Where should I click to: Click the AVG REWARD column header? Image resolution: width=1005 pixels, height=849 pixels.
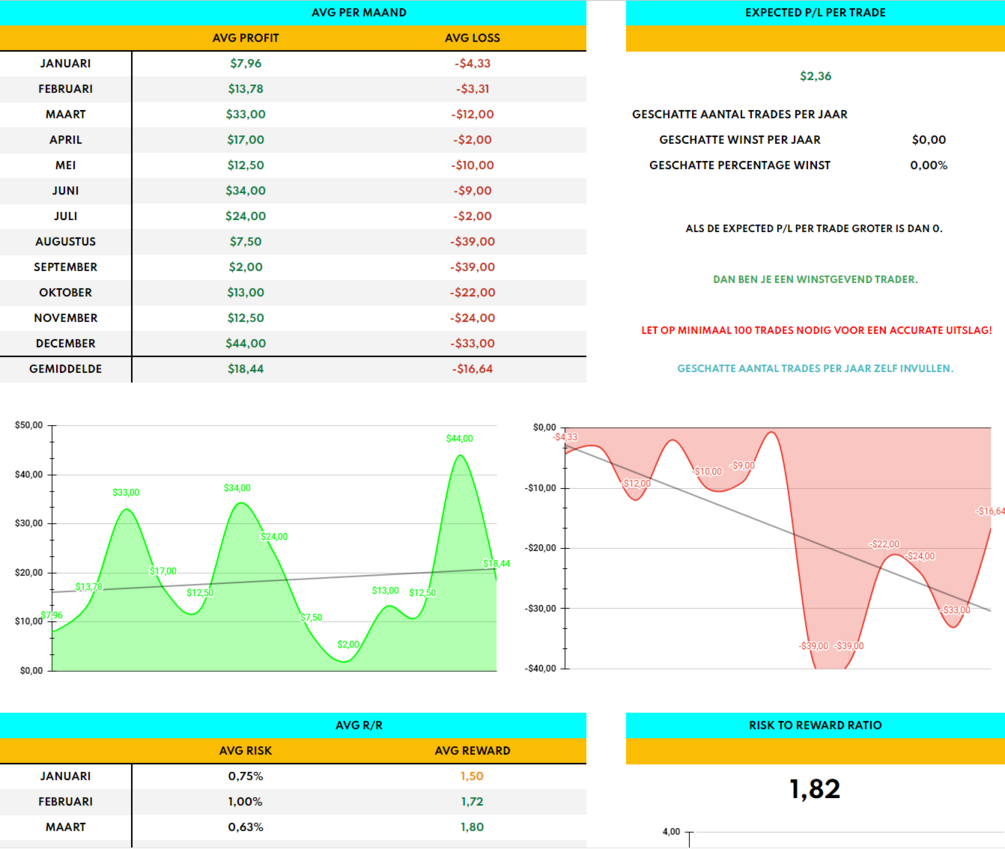tap(472, 751)
